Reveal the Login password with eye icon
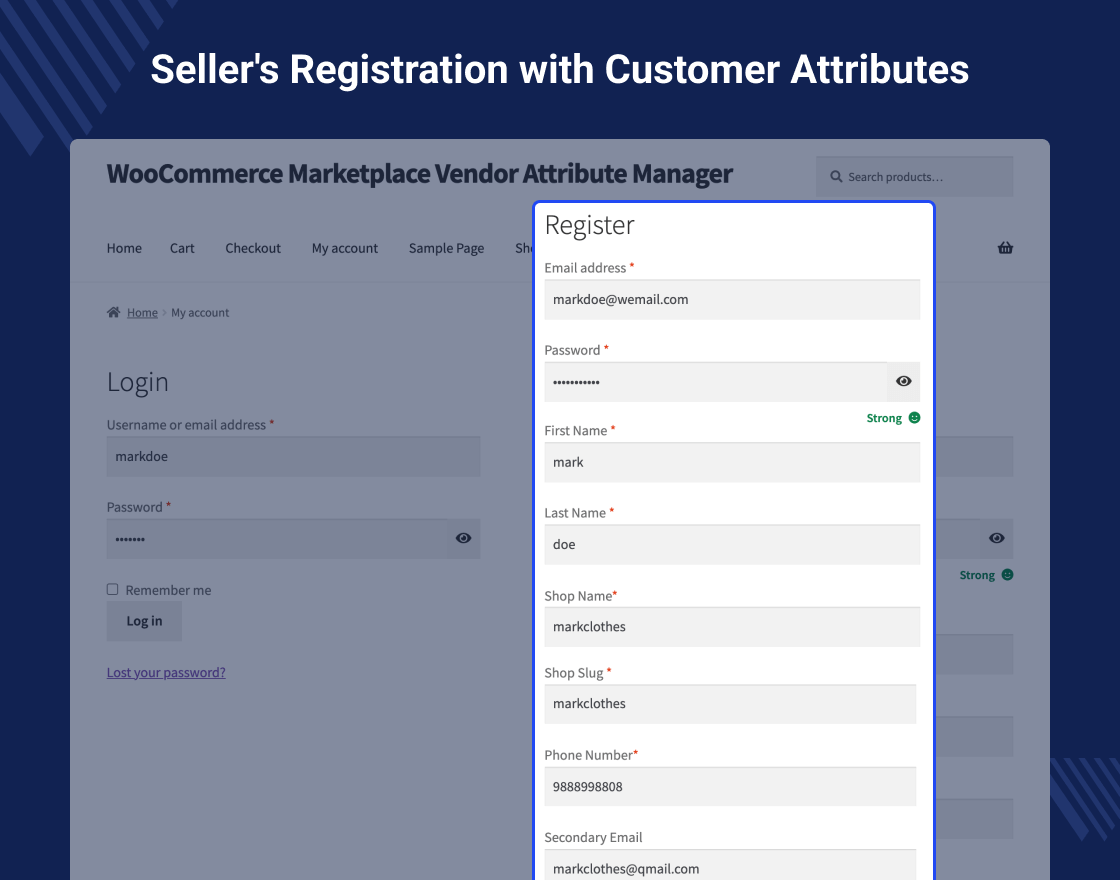The image size is (1120, 880). coord(463,538)
